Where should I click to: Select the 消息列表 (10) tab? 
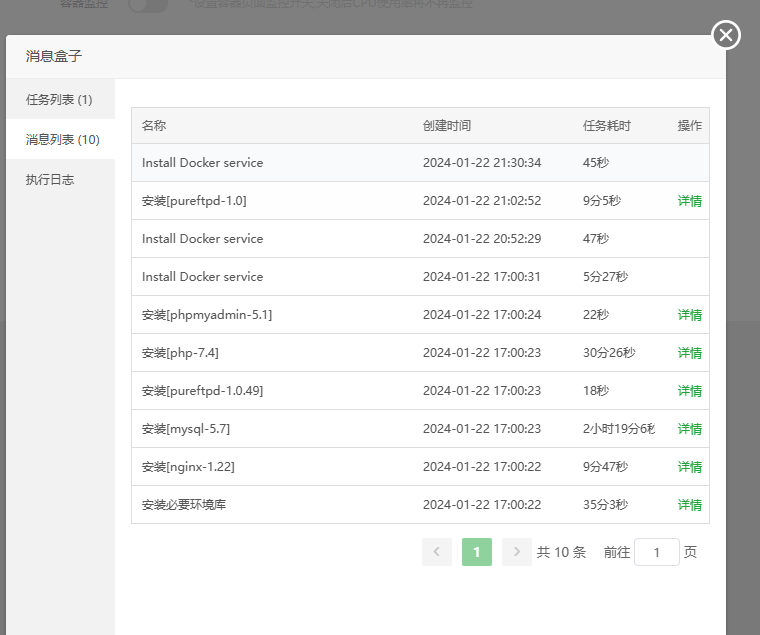coord(61,140)
